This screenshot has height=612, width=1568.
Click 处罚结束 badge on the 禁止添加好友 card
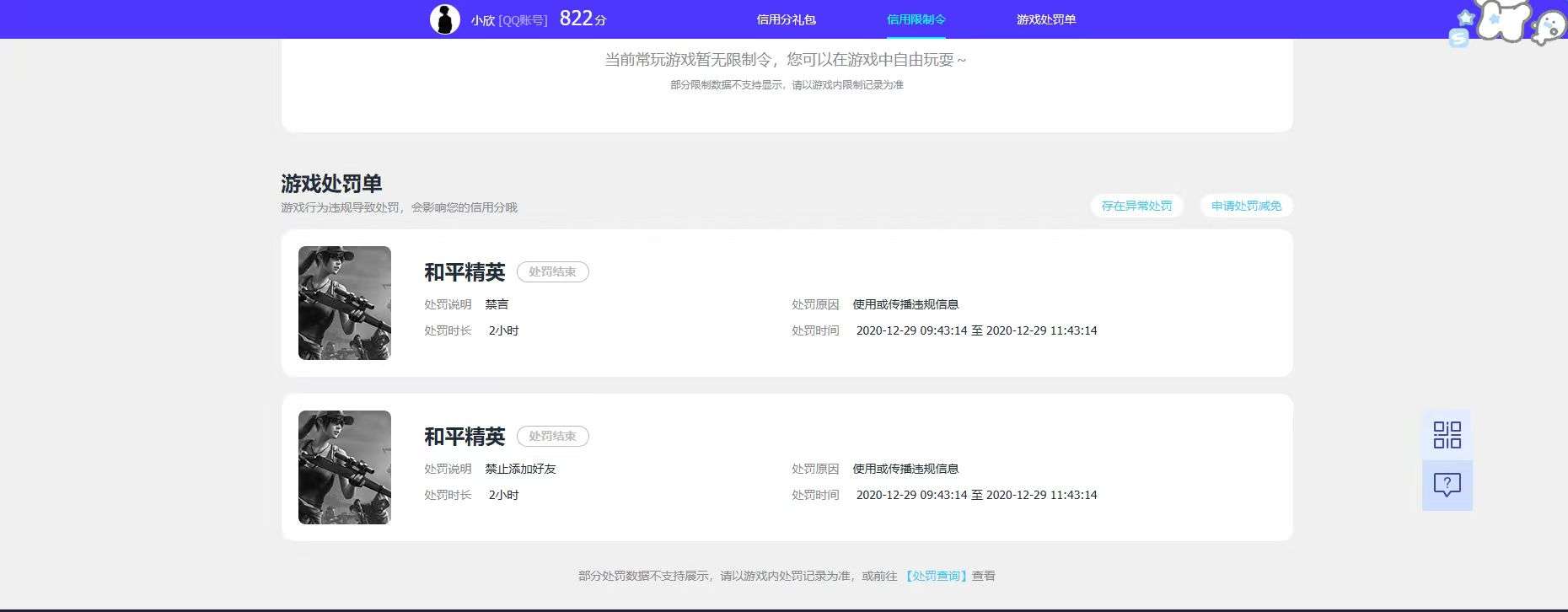coord(552,436)
